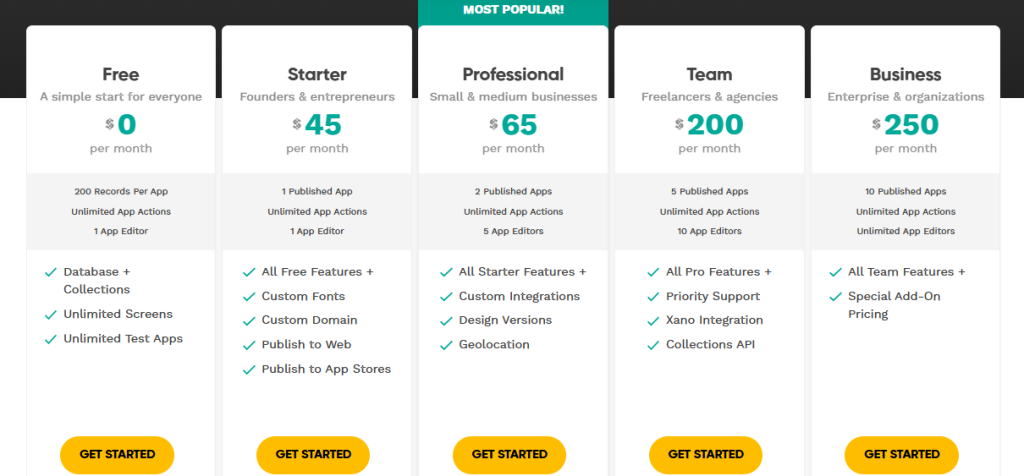Click checkmark icon beside Custom Fonts
Image resolution: width=1024 pixels, height=476 pixels.
click(247, 297)
